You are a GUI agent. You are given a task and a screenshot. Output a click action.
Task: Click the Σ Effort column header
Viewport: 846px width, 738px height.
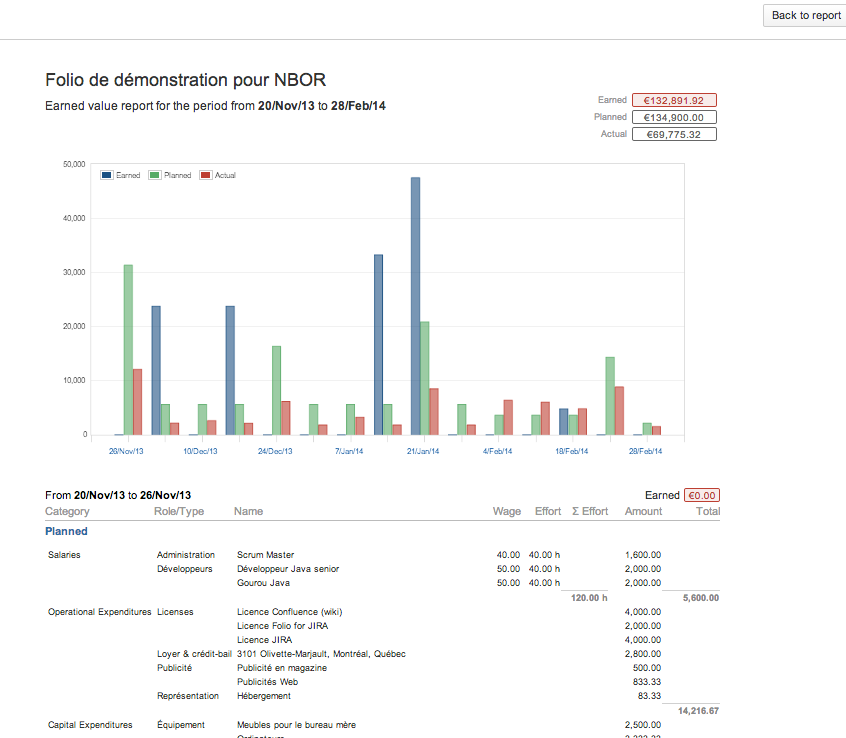pyautogui.click(x=589, y=511)
